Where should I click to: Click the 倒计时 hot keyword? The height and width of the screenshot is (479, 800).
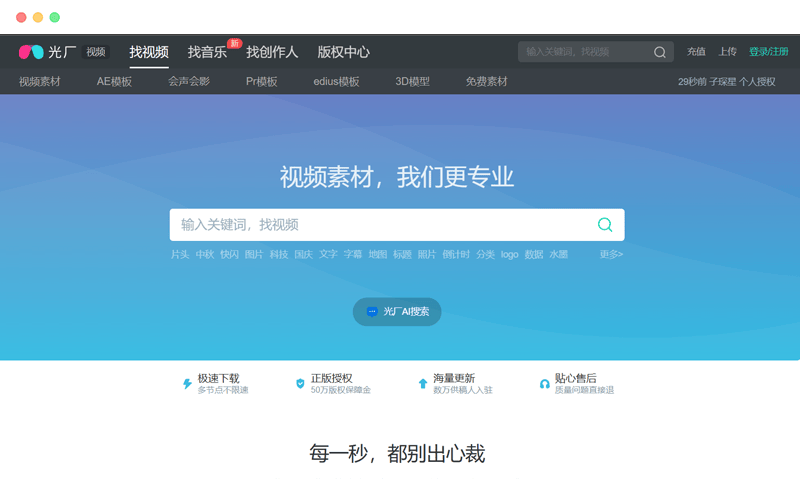coord(456,254)
